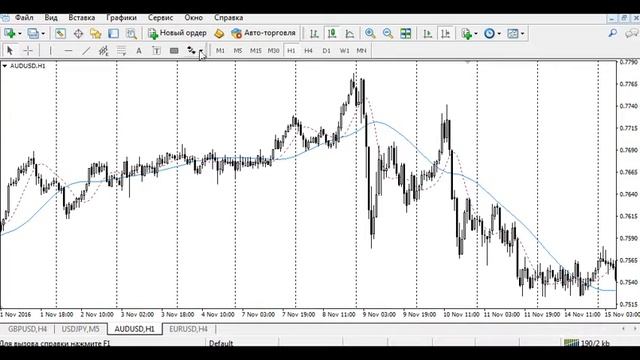Select the H1 timeframe button
This screenshot has height=360, width=640.
coord(291,51)
